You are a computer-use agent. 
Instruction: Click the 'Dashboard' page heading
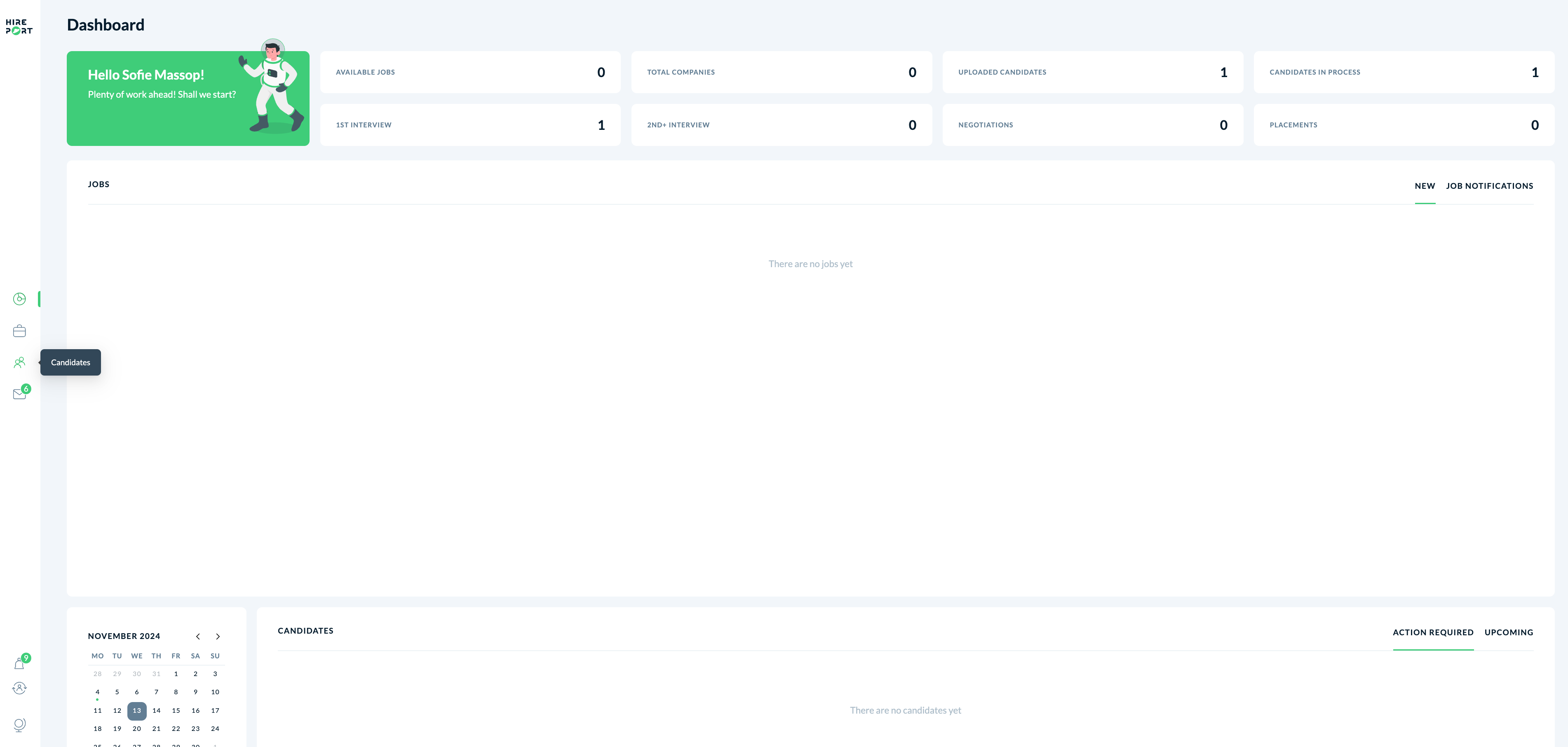[x=105, y=25]
